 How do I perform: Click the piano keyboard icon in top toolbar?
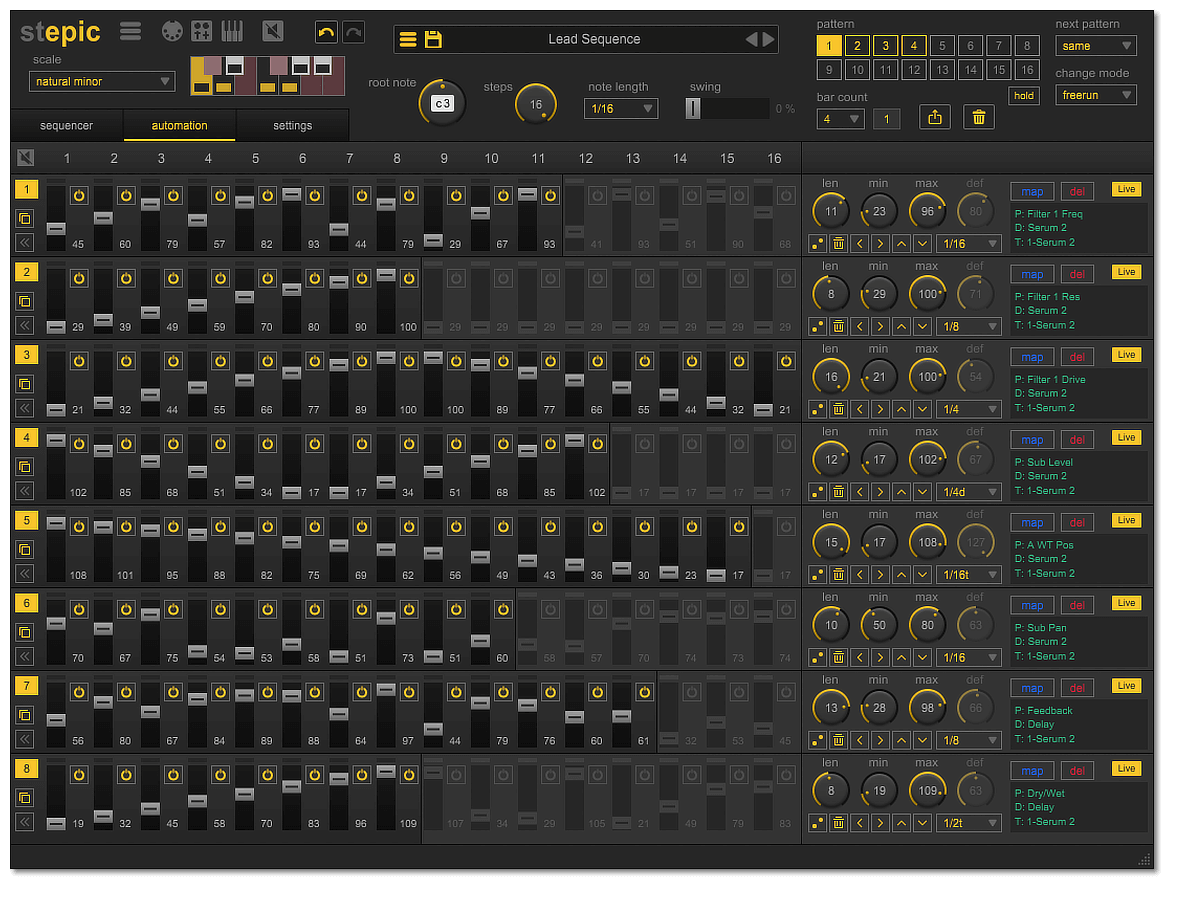click(x=231, y=31)
